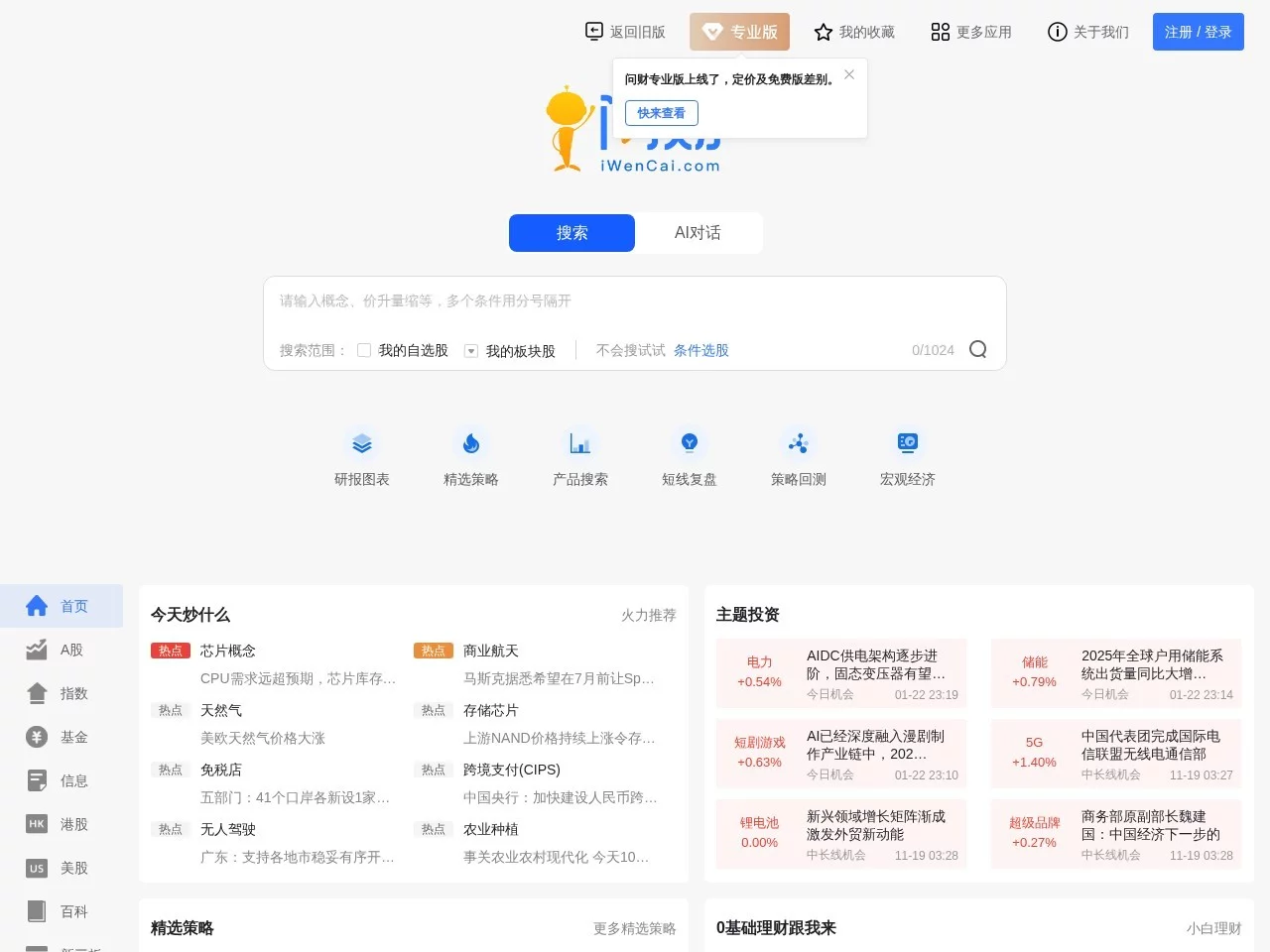Screen dimensions: 1270x952
Task: Open the 策略回测 feature icon
Action: (798, 456)
